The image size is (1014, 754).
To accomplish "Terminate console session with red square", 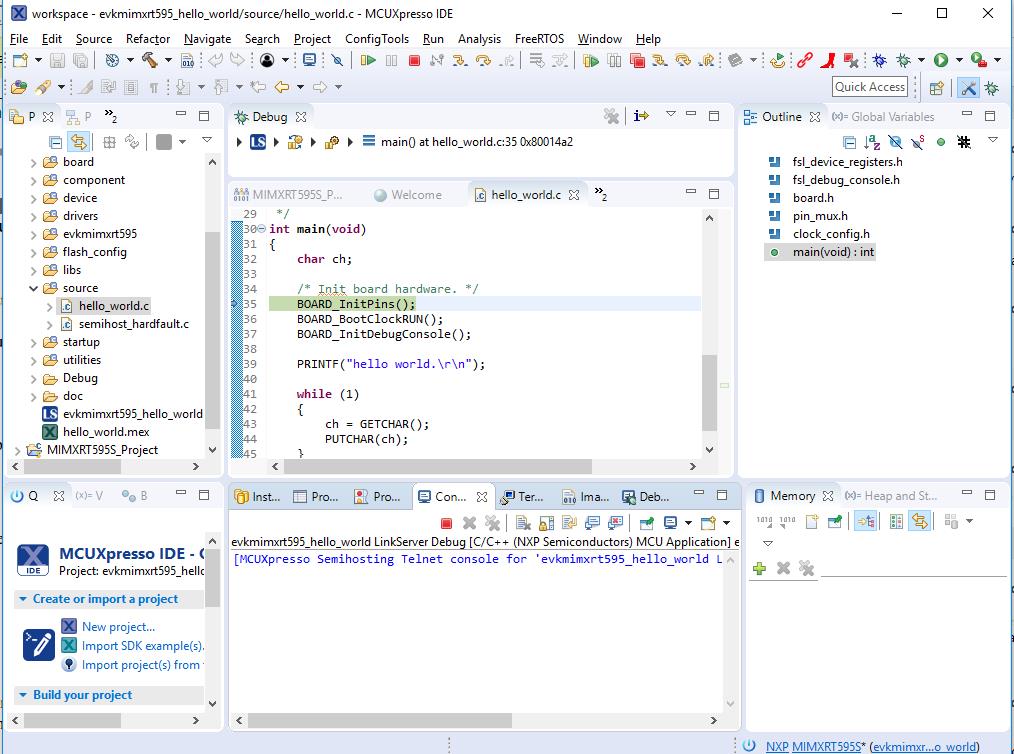I will [x=447, y=523].
